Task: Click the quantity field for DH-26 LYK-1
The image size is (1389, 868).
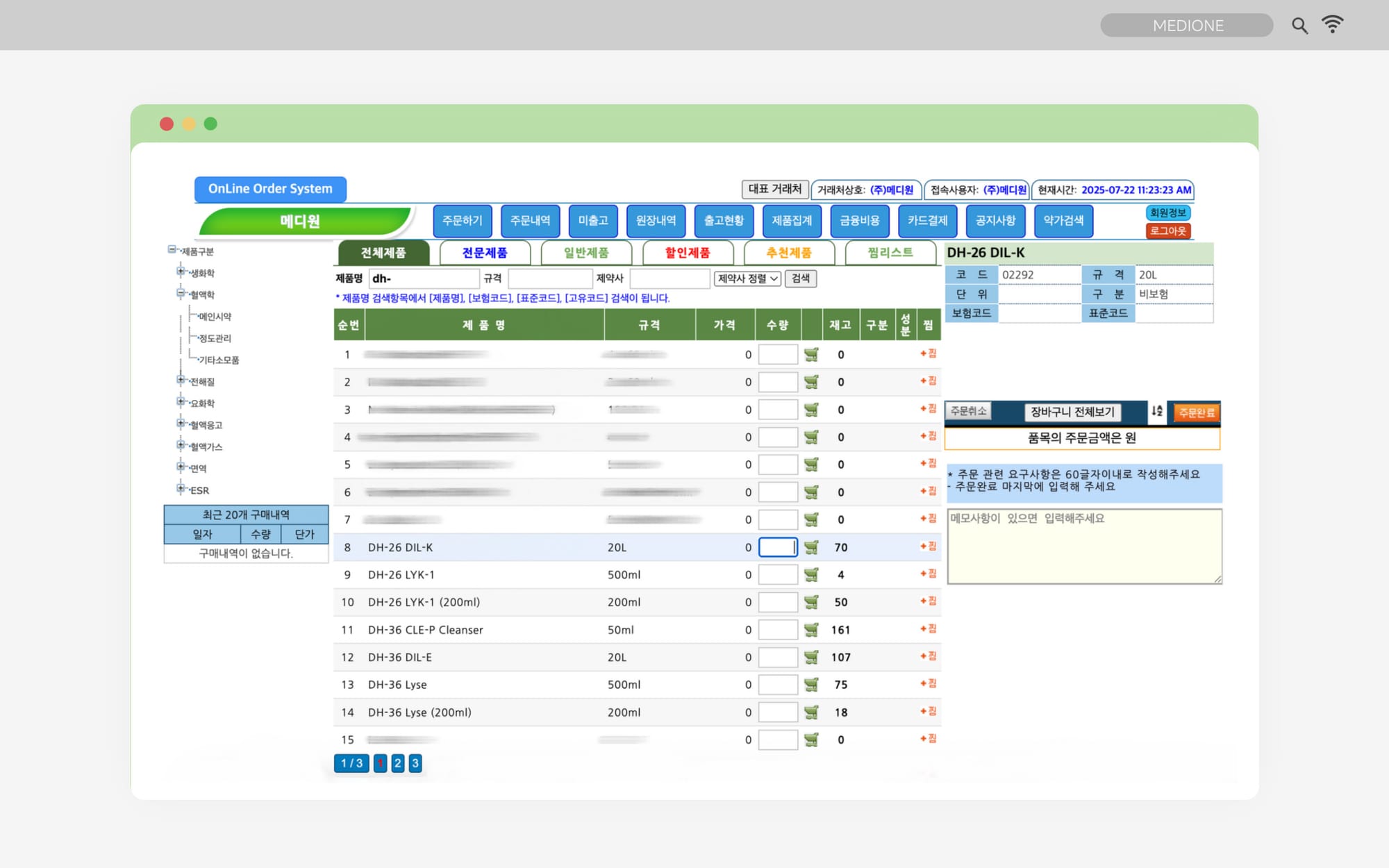Action: tap(777, 574)
